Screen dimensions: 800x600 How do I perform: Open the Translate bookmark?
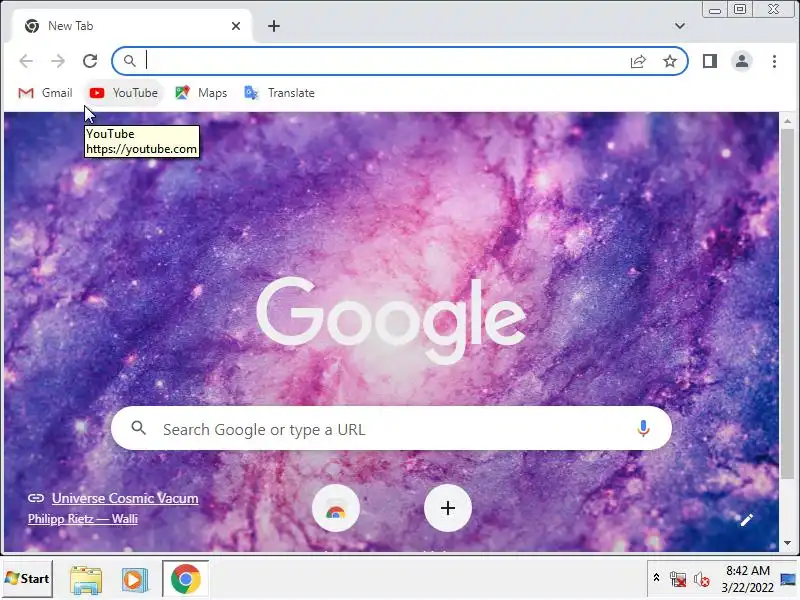coord(280,93)
